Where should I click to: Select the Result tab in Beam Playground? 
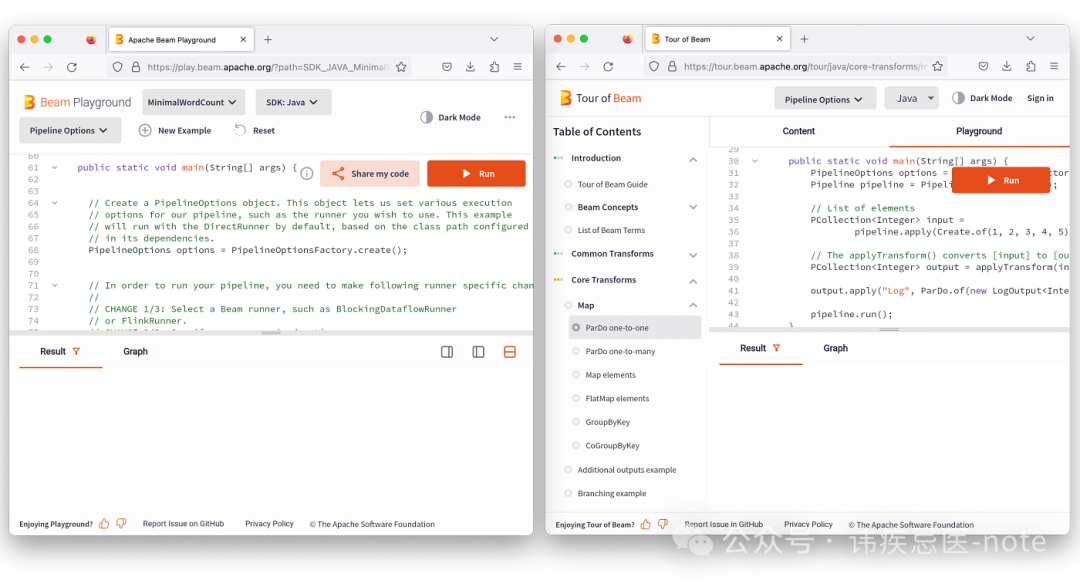click(60, 351)
